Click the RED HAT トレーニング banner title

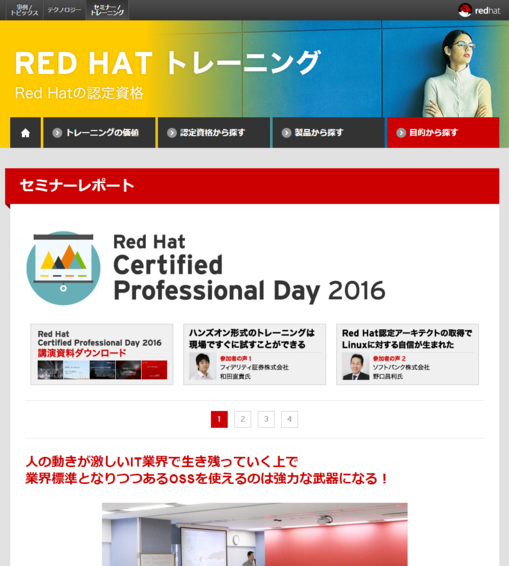click(168, 63)
